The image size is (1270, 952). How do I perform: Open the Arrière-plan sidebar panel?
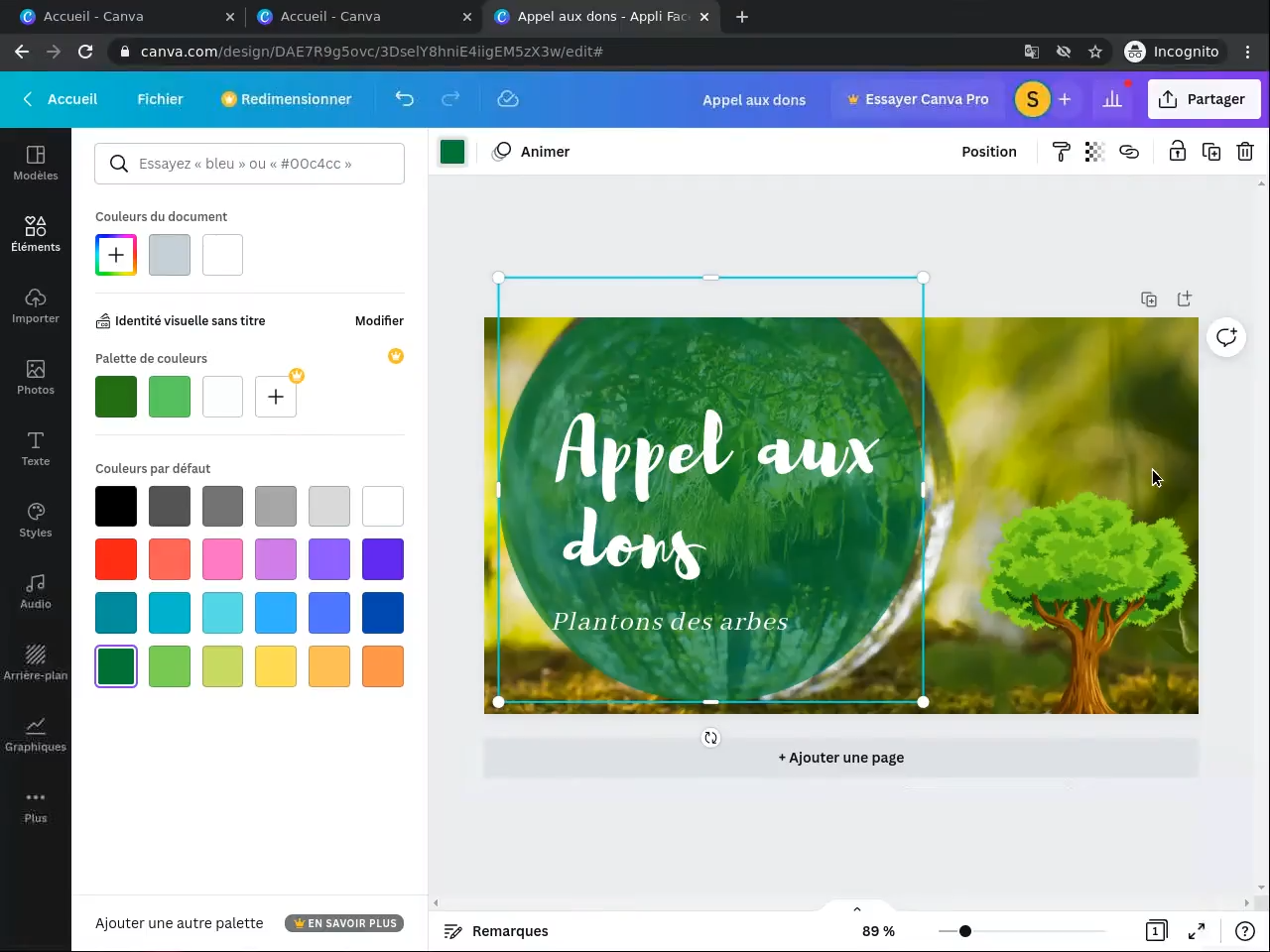(36, 662)
